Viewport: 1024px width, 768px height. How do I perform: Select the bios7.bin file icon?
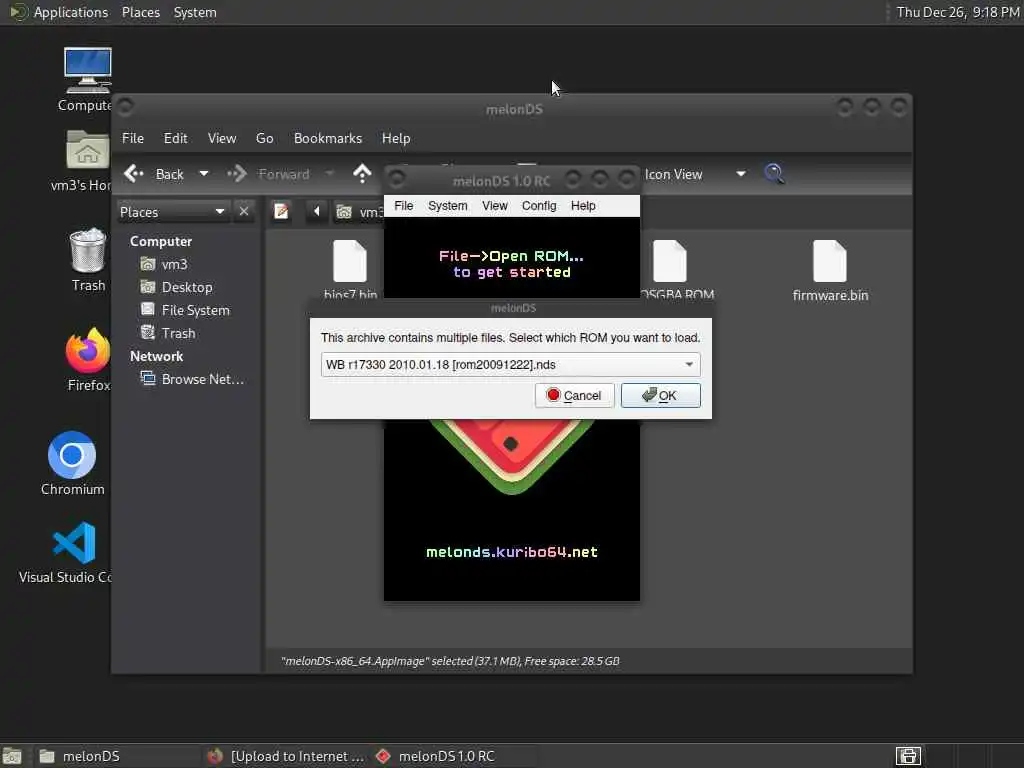click(350, 261)
